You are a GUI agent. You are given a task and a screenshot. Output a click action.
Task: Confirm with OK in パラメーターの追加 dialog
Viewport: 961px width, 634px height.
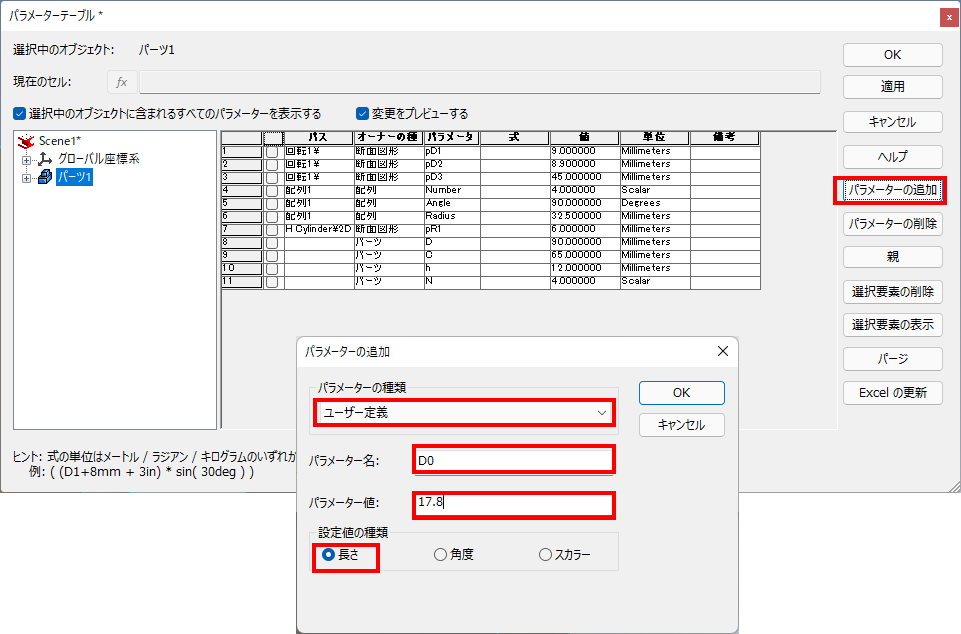681,392
